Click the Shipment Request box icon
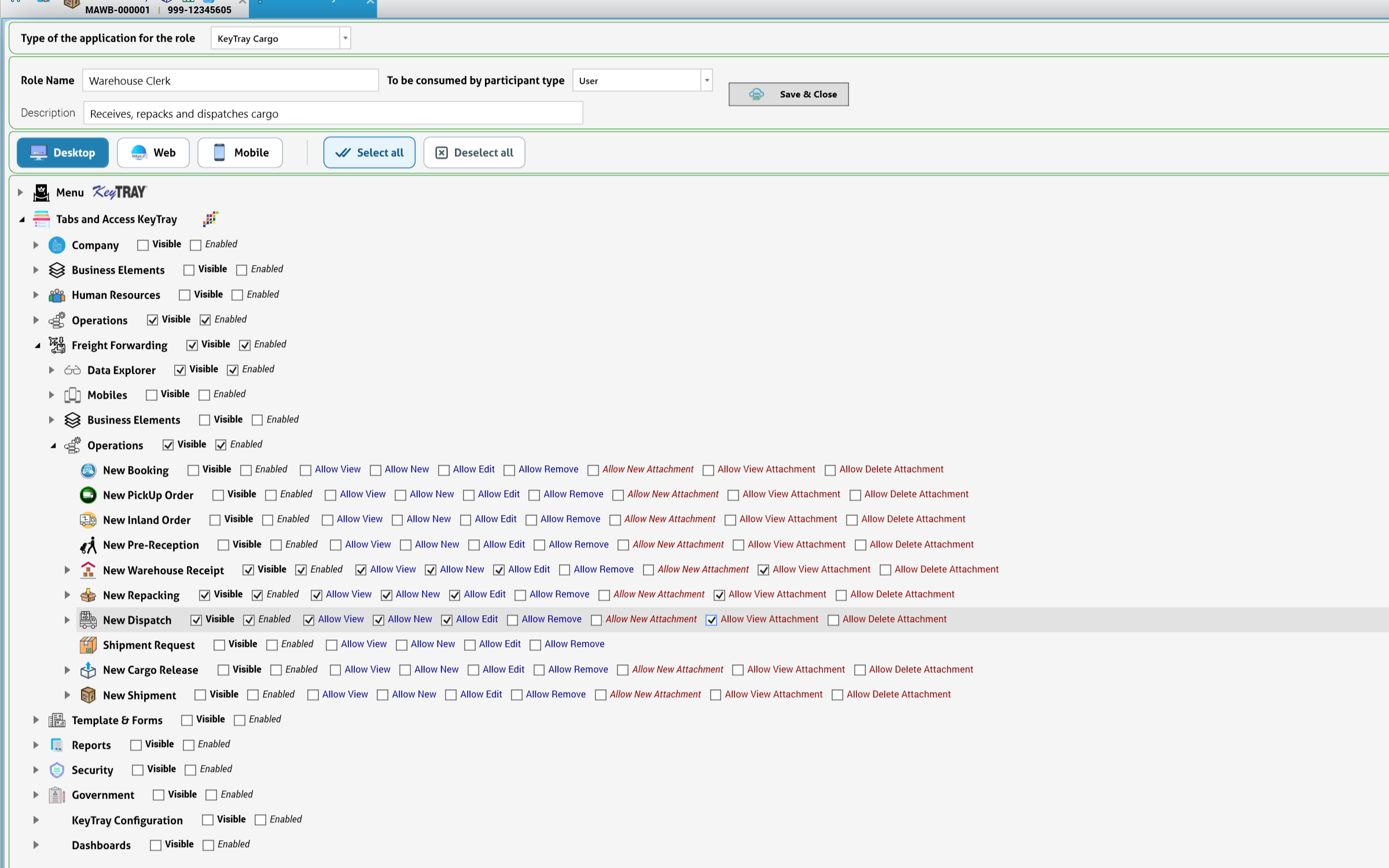1389x868 pixels. click(x=88, y=645)
